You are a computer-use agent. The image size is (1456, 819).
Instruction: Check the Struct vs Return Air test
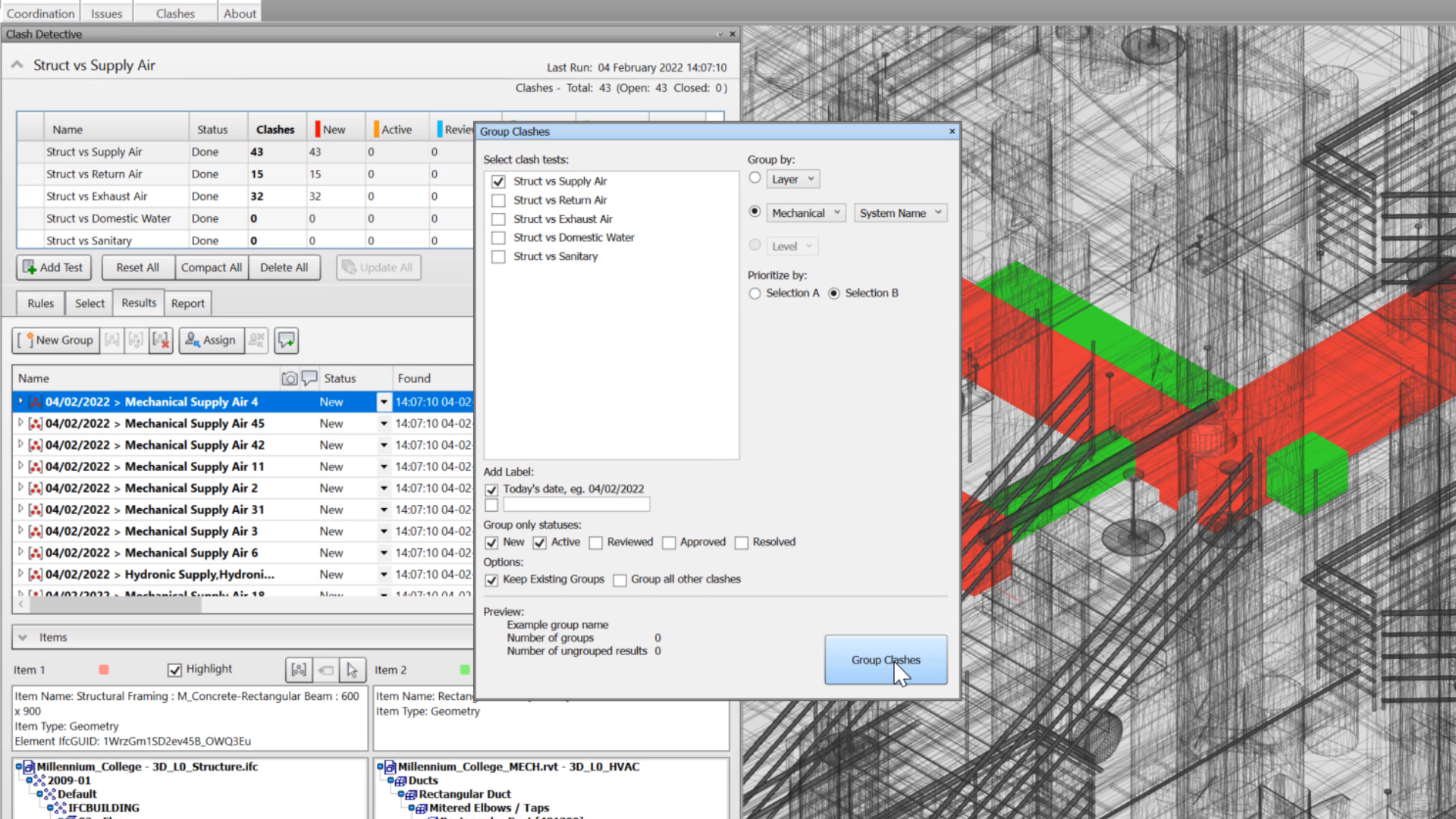point(498,201)
